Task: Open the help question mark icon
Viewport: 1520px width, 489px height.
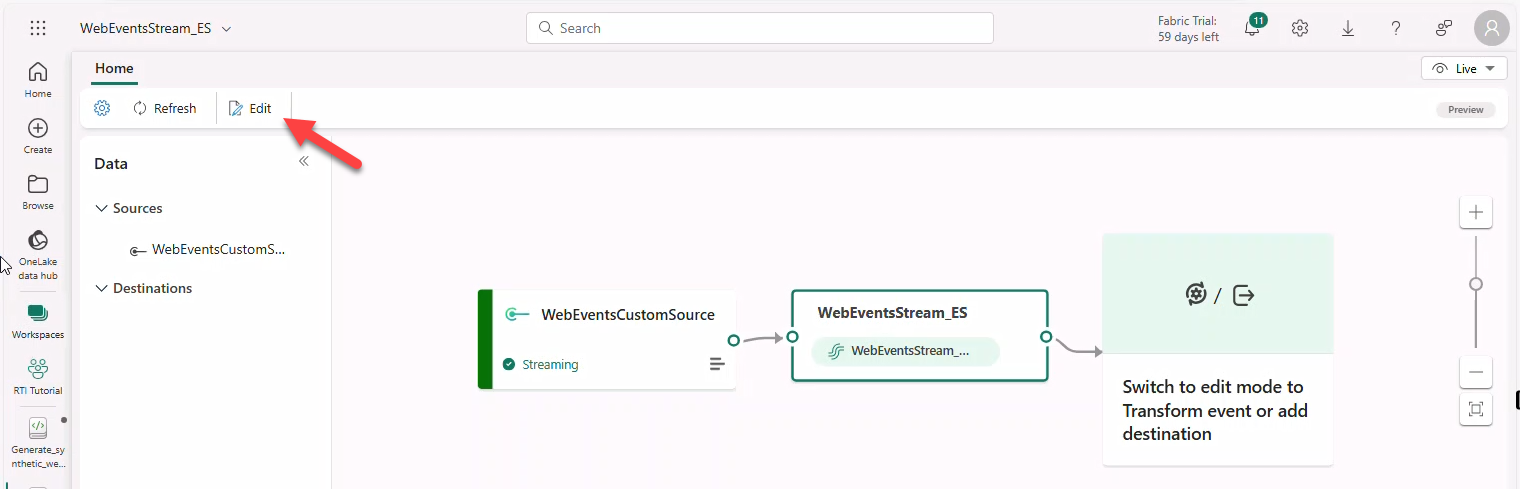Action: 1396,28
